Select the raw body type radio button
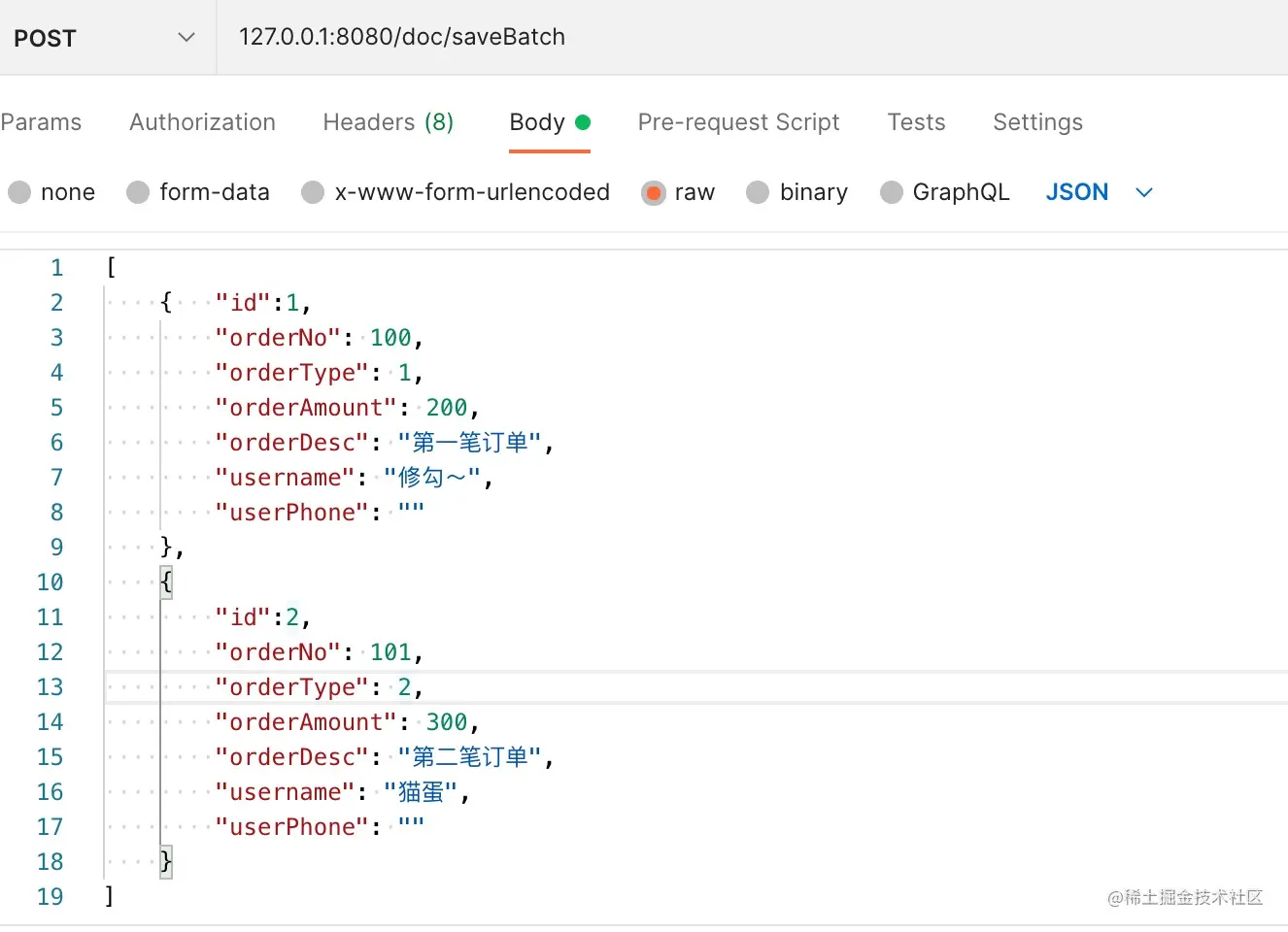 pyautogui.click(x=654, y=192)
